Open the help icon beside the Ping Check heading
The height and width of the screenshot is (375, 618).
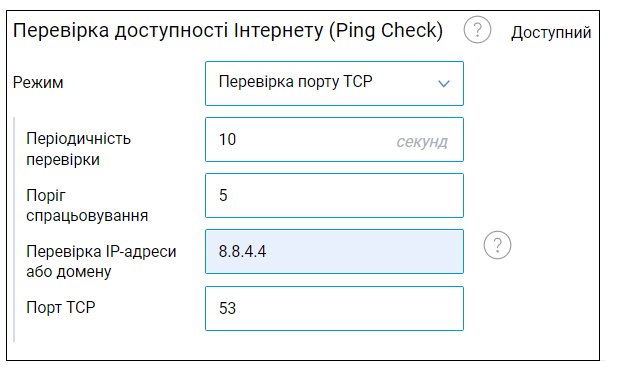tap(477, 30)
